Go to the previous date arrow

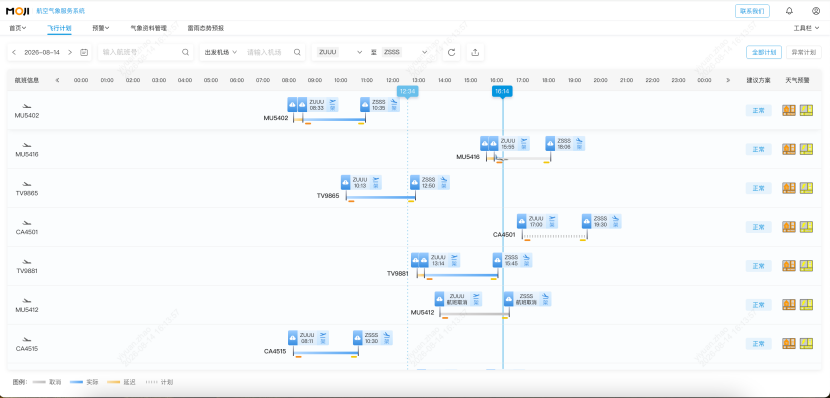click(x=14, y=52)
